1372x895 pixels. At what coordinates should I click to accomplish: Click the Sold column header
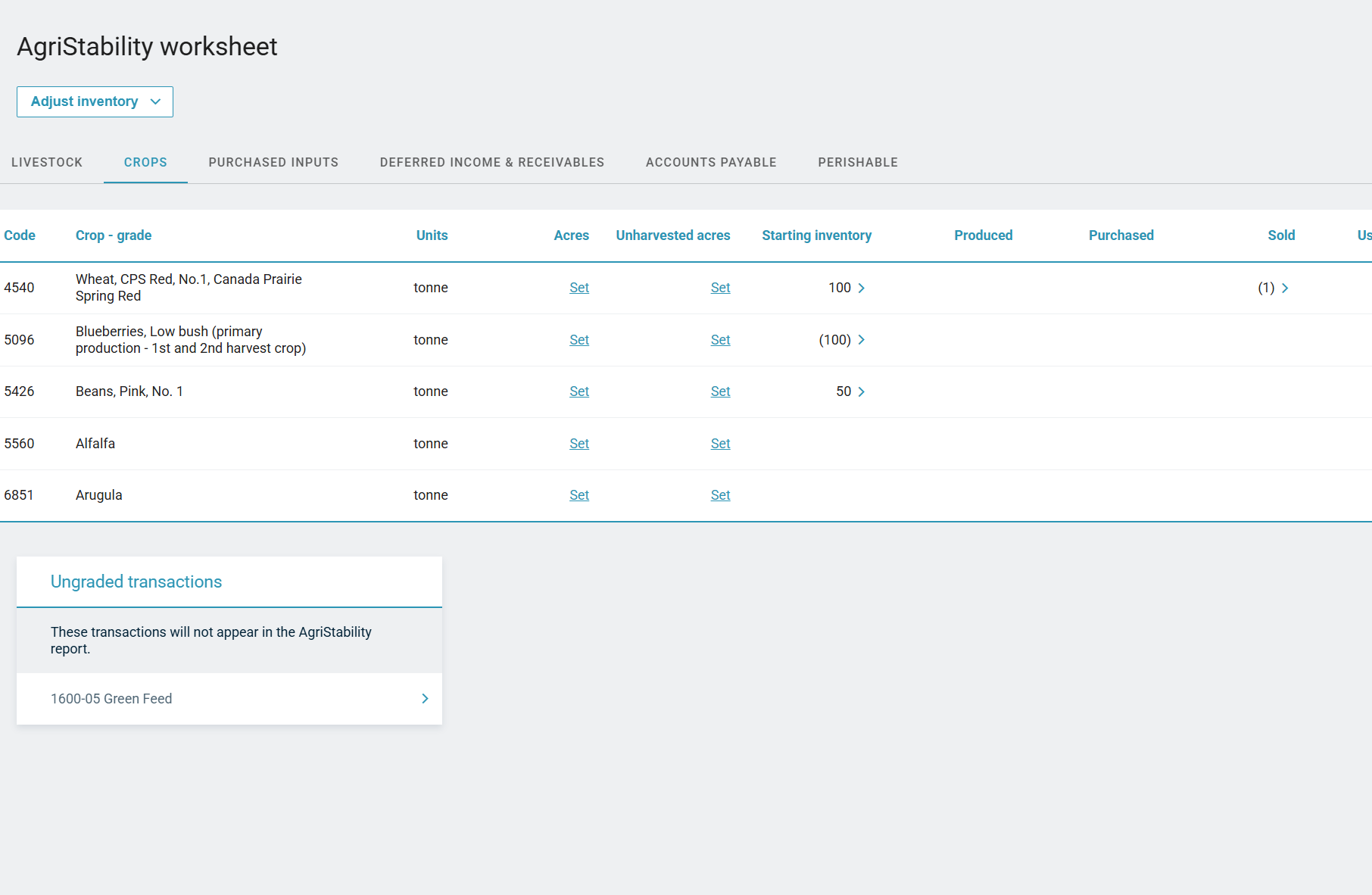click(x=1281, y=235)
